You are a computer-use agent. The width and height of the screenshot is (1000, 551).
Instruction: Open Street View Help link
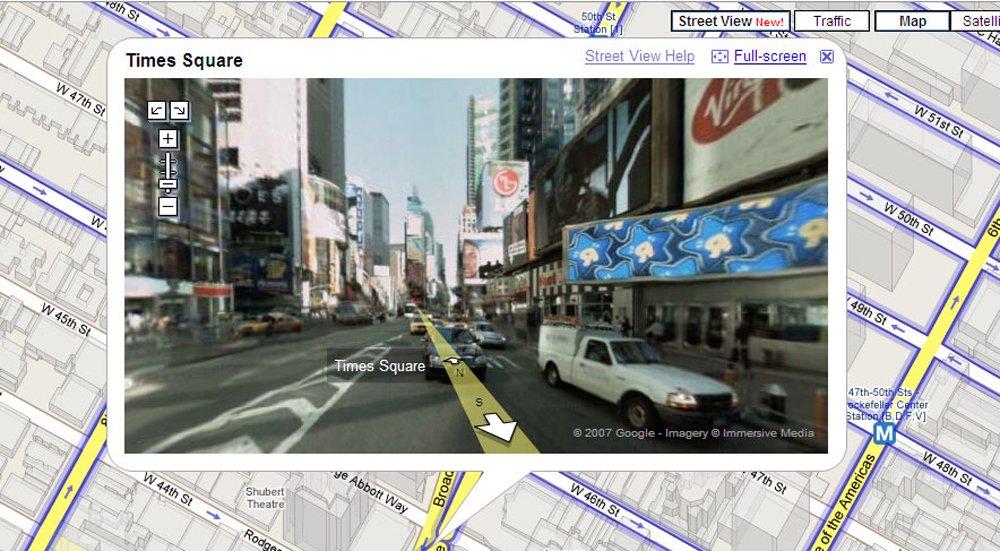[x=640, y=56]
